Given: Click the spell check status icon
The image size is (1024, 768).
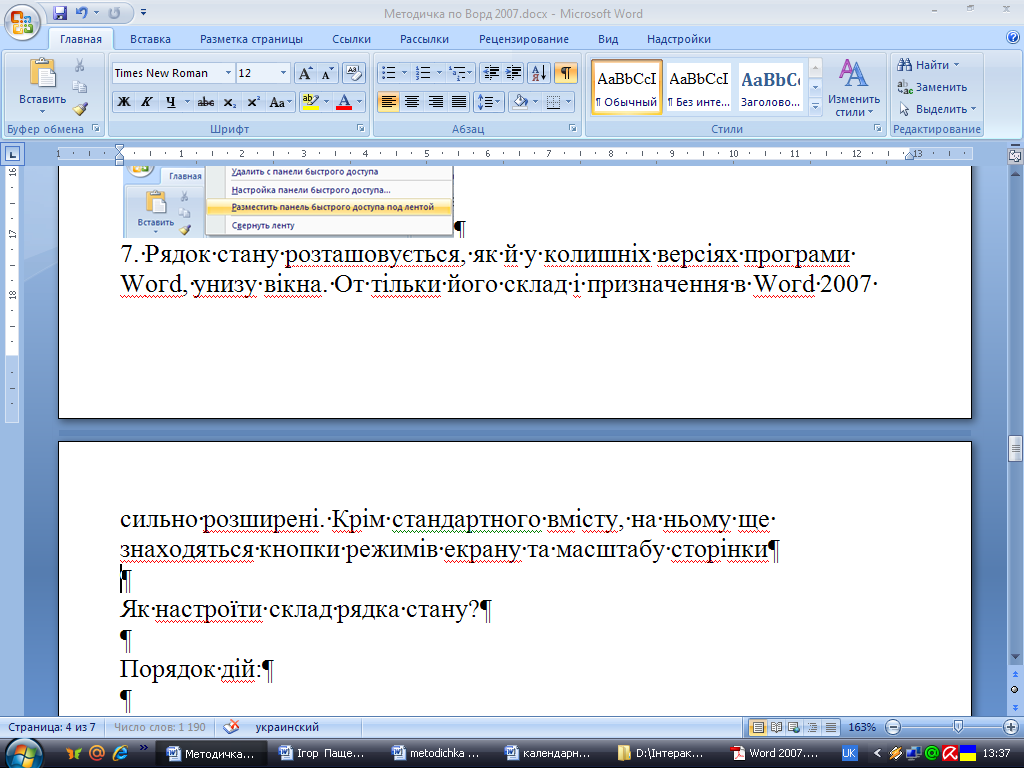Looking at the screenshot, I should coord(231,727).
